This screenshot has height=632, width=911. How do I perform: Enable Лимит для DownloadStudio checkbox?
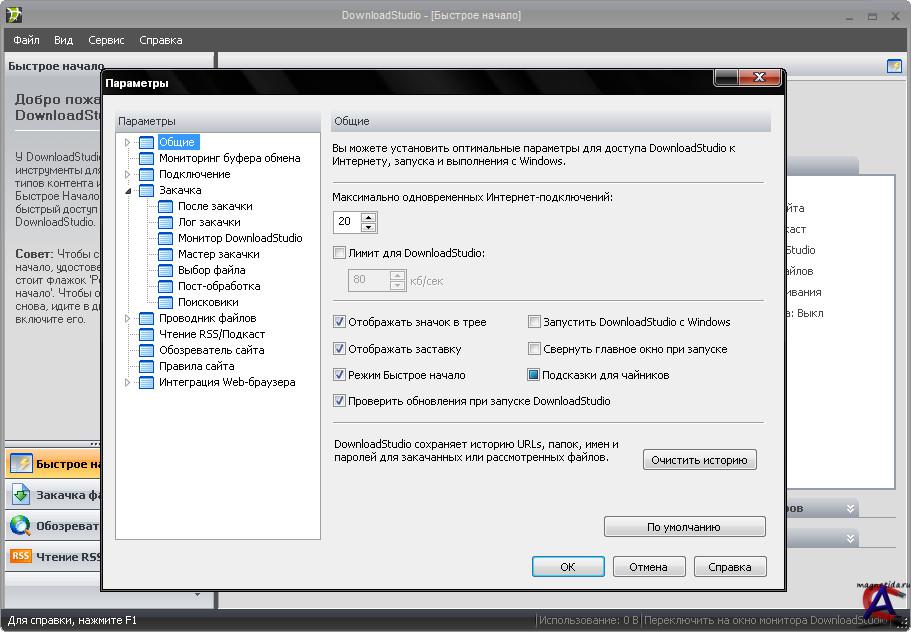click(x=339, y=253)
